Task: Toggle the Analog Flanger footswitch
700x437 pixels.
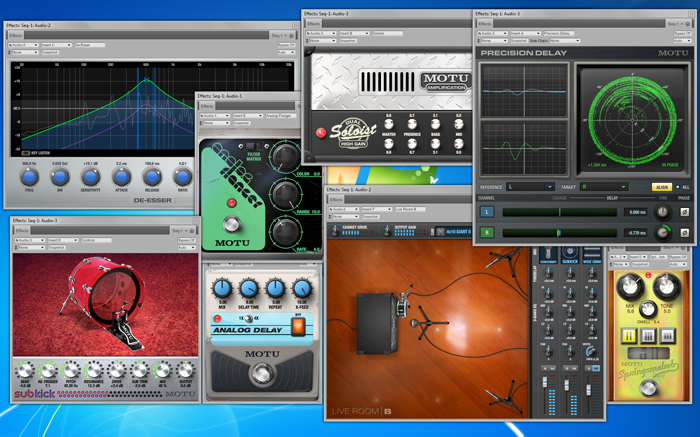Action: pos(232,224)
